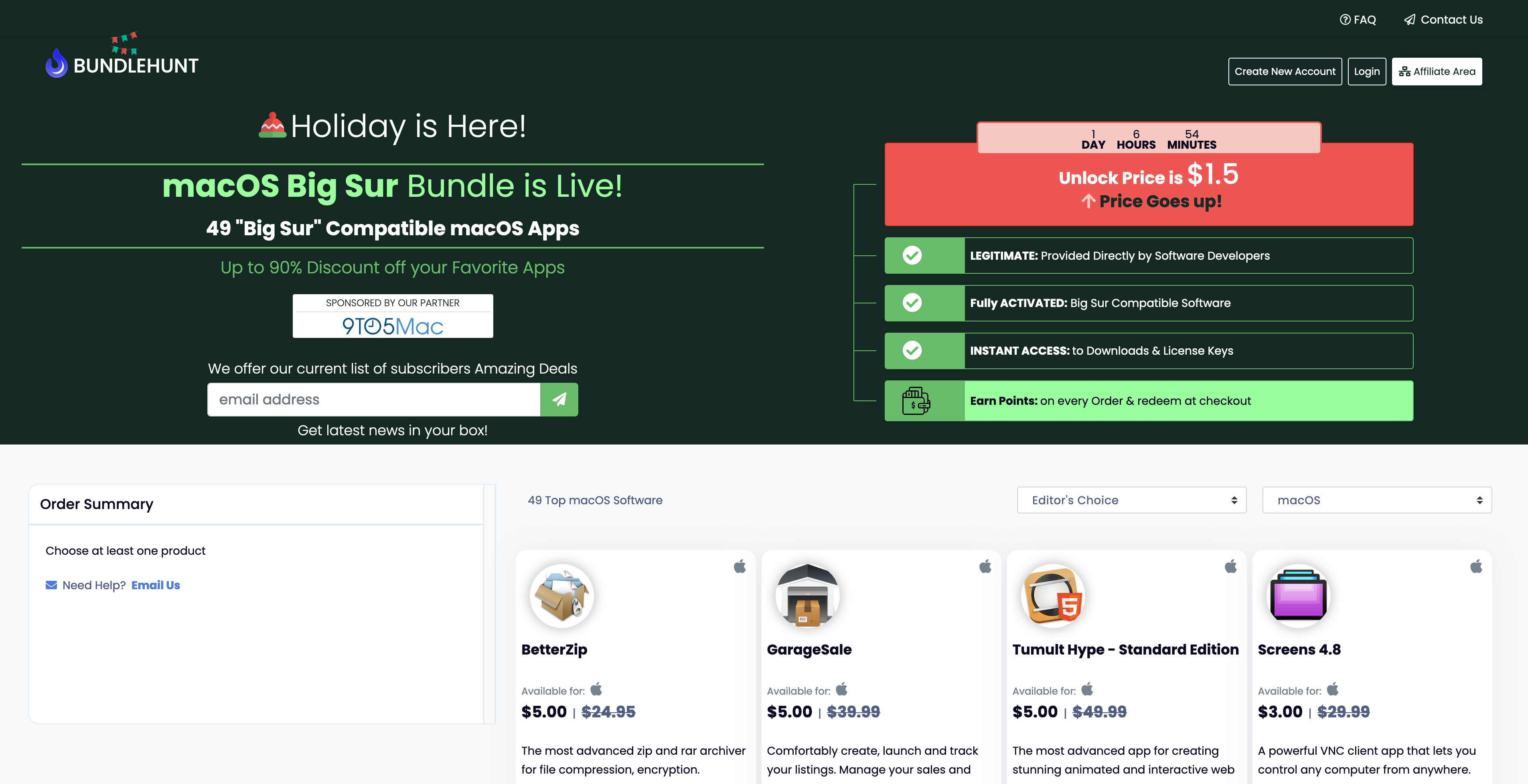Click 'Up to 90% Discount' tagline
Image resolution: width=1528 pixels, height=784 pixels.
[x=393, y=267]
